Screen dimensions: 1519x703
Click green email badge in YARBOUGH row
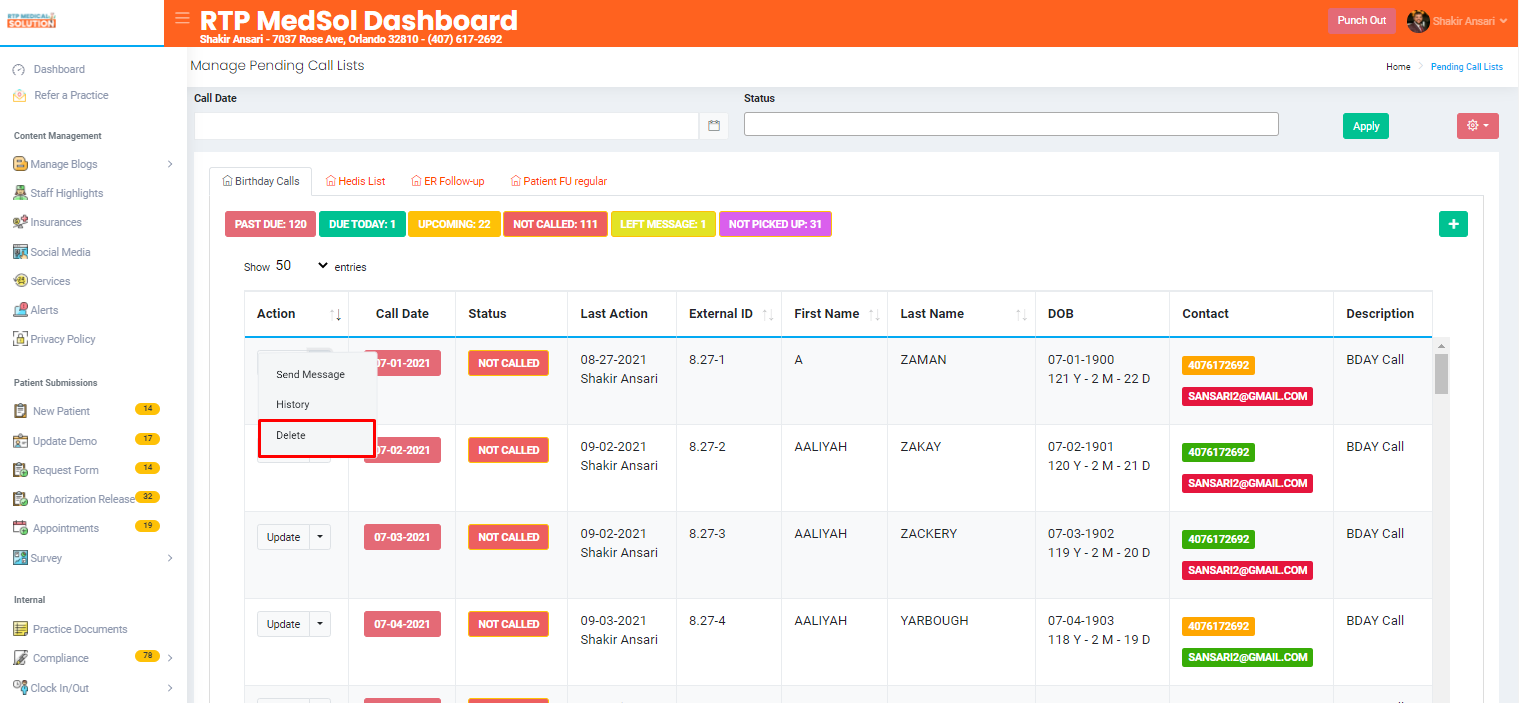(1247, 657)
